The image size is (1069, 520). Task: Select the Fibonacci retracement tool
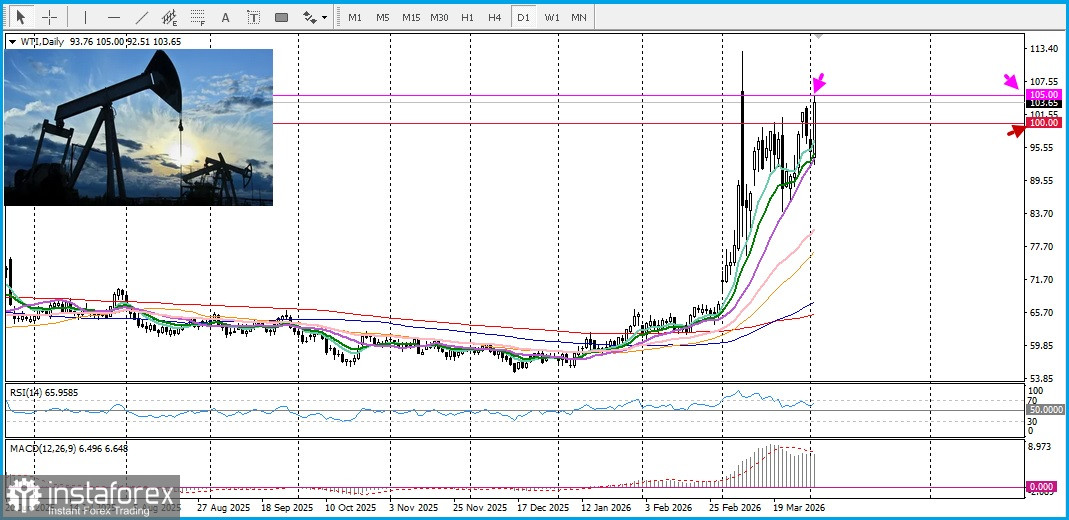(197, 17)
